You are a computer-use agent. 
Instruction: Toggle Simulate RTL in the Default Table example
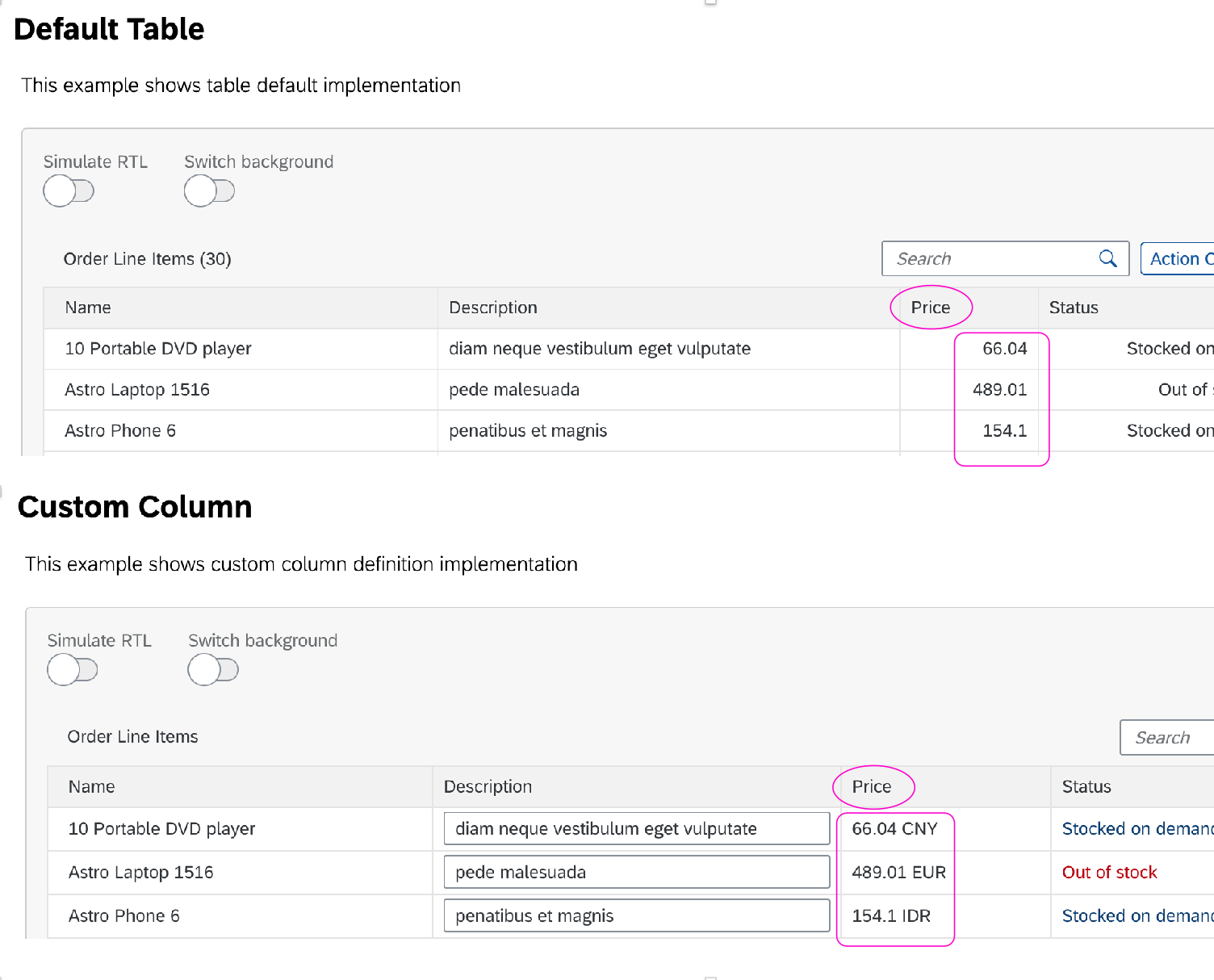pos(69,191)
